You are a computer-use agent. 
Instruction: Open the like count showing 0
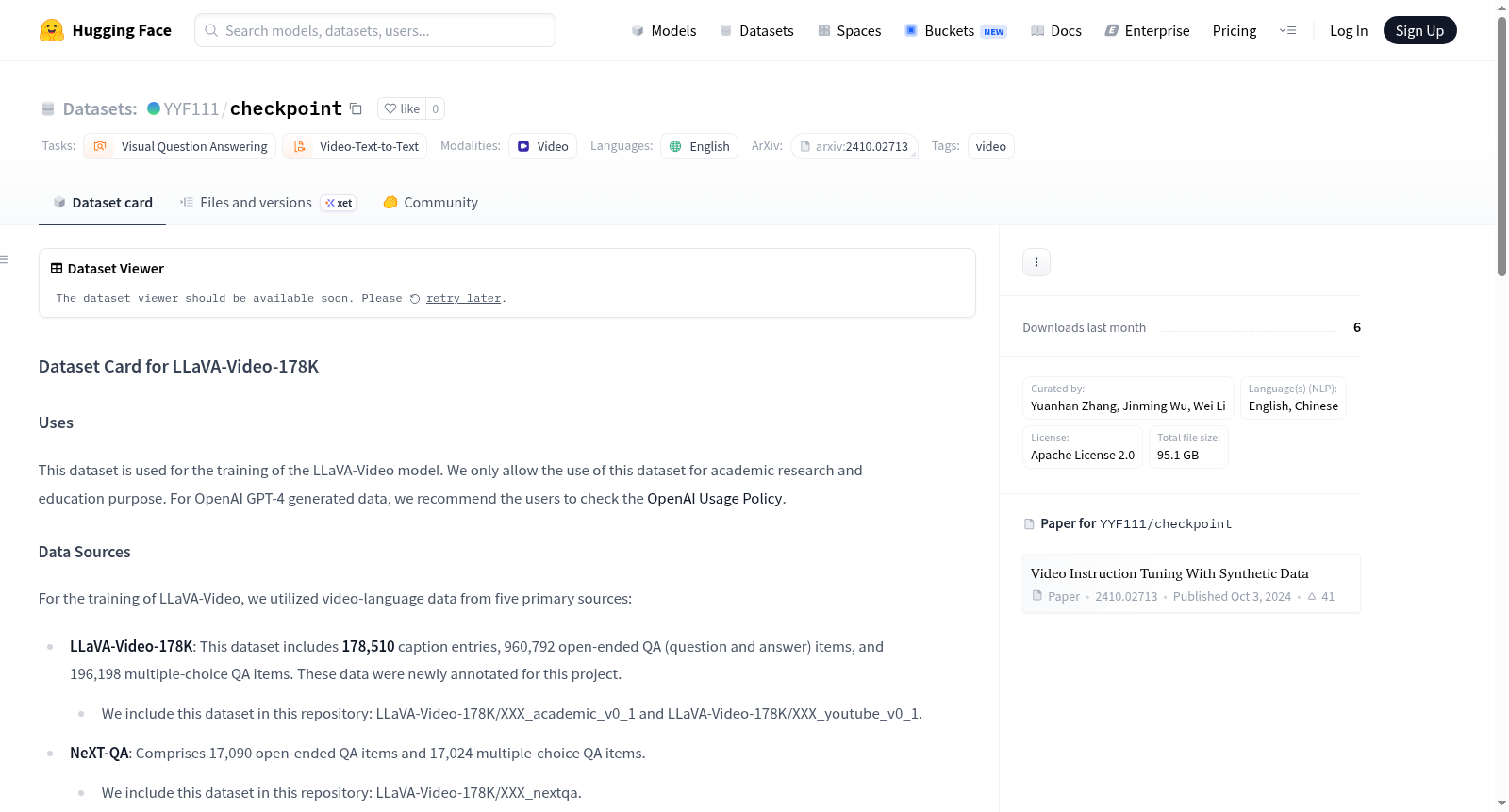point(435,108)
